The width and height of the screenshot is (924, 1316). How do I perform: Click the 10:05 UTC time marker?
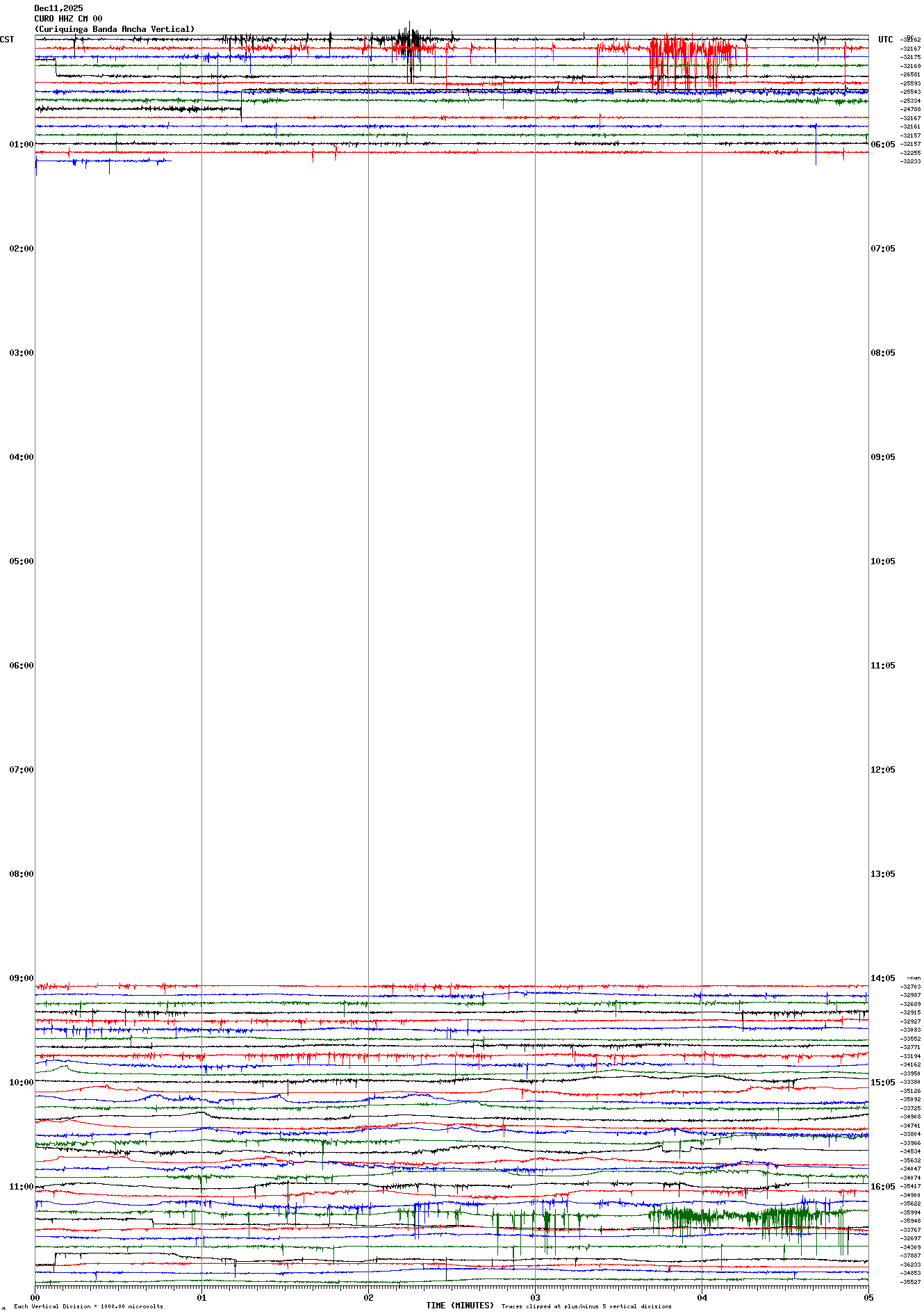coord(882,561)
